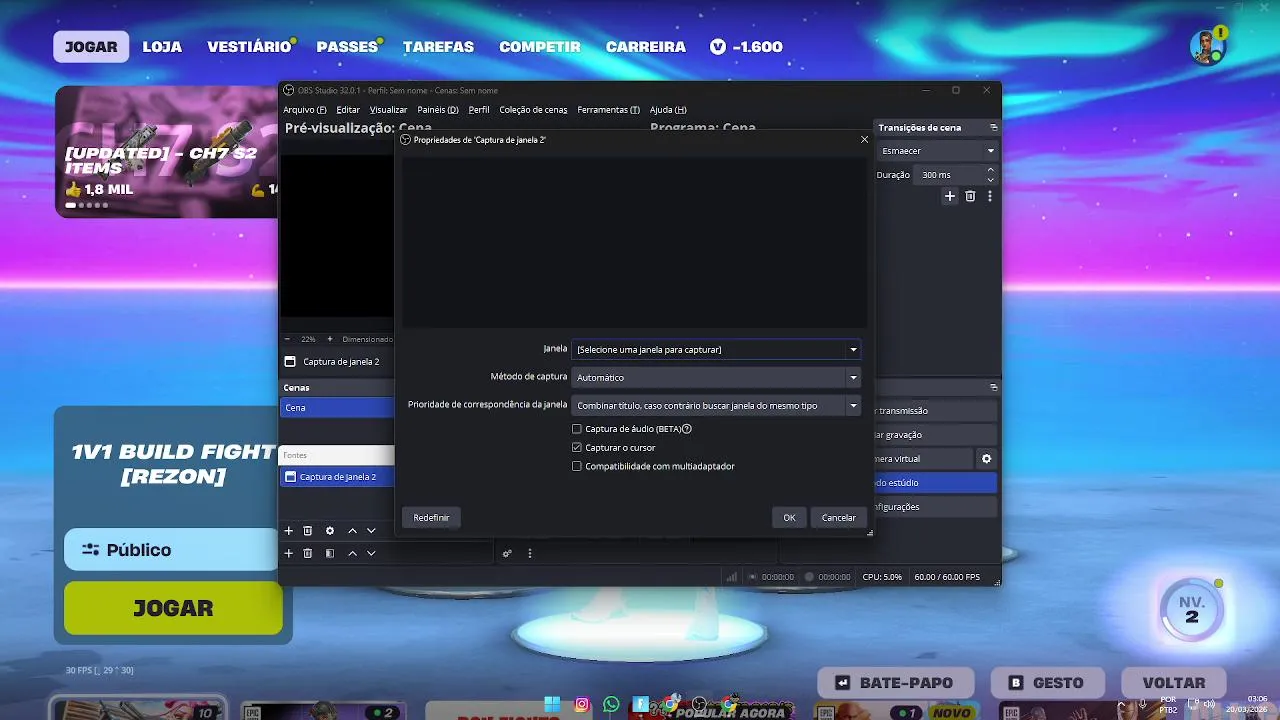This screenshot has height=720, width=1280.
Task: Switch to COMPETIR tab in Fortnite
Action: click(540, 47)
